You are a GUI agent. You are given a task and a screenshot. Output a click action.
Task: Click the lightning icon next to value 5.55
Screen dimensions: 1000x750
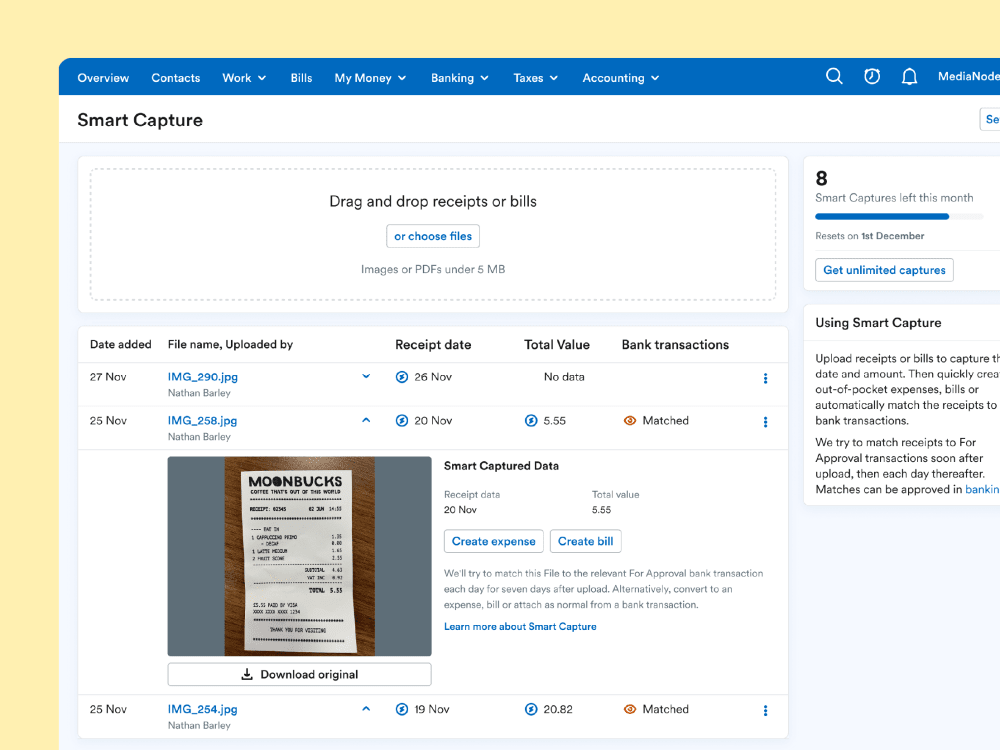coord(530,420)
